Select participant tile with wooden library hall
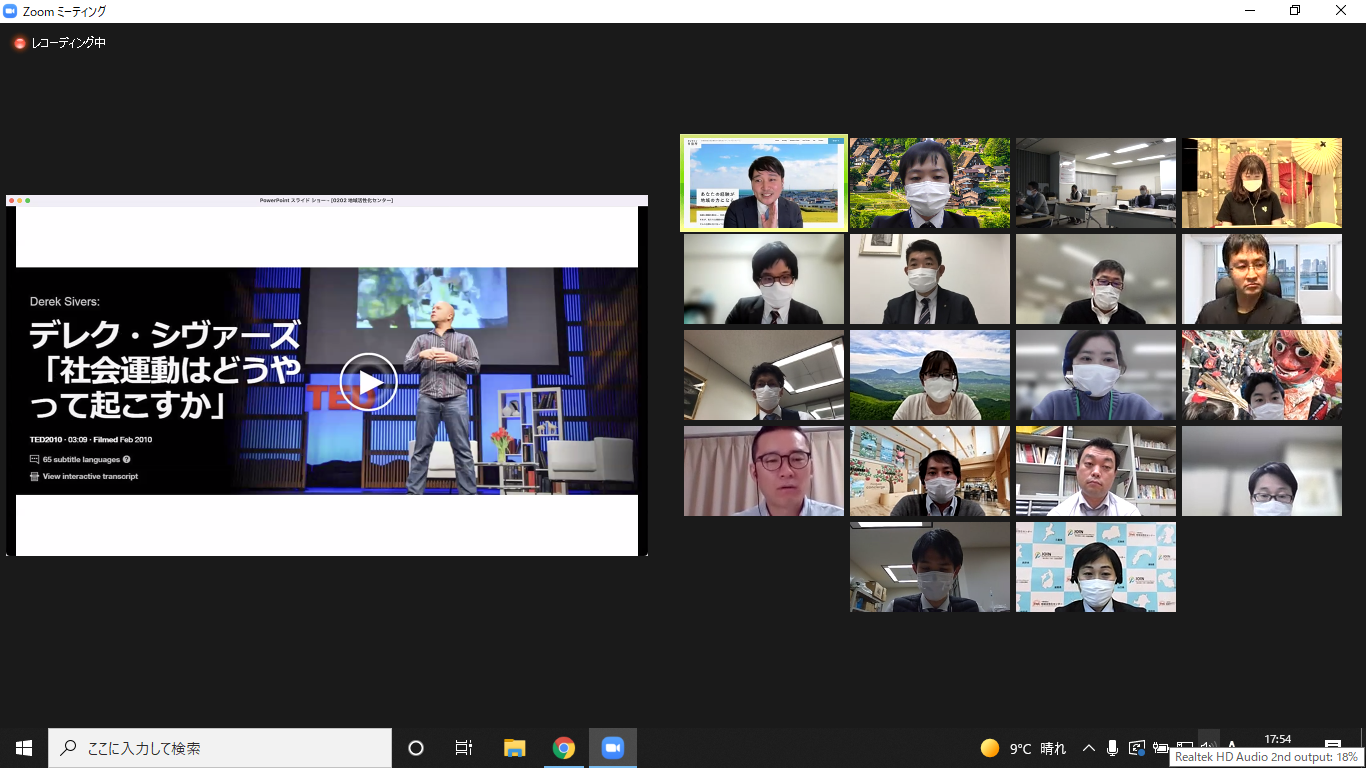 930,471
